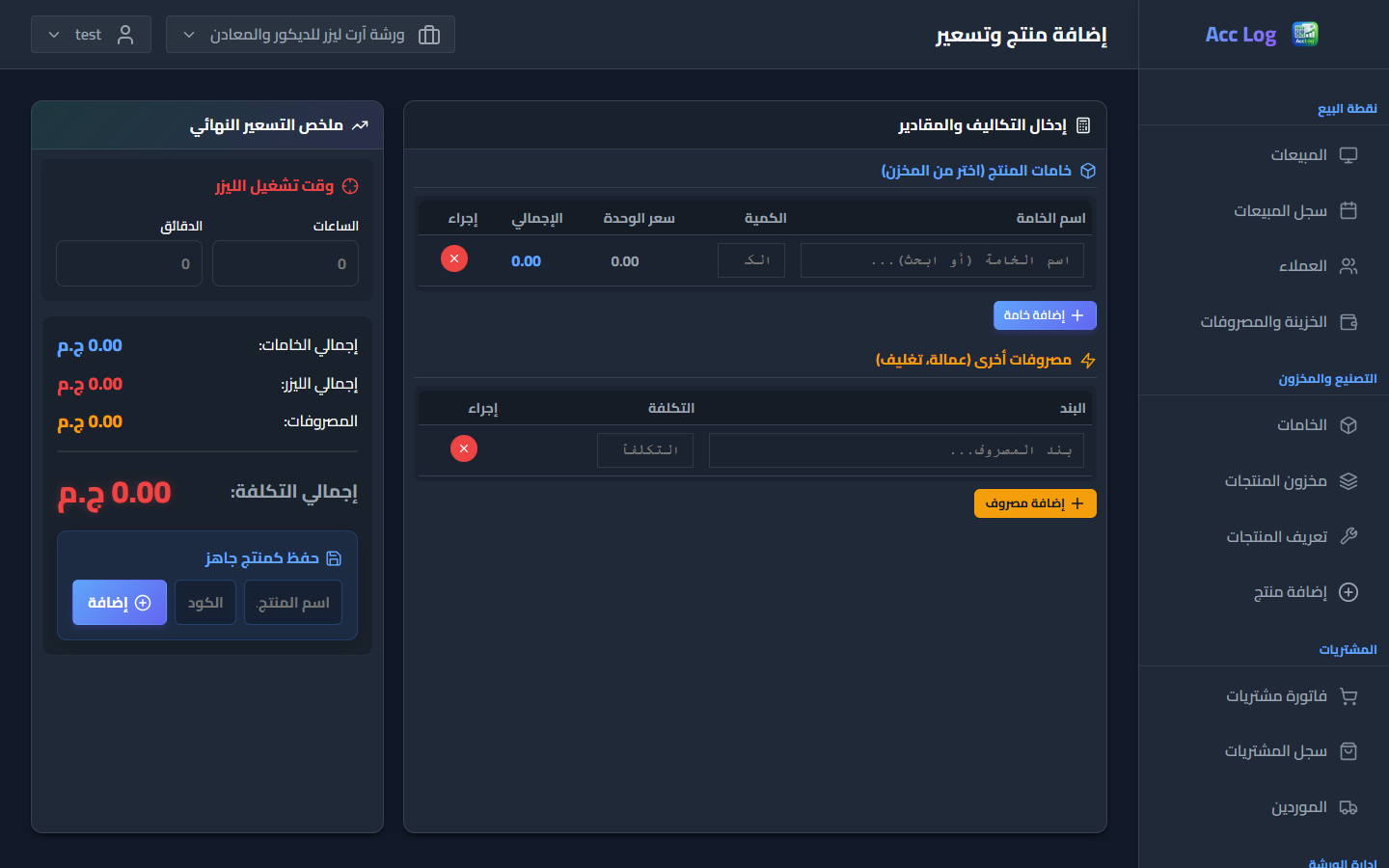Screen dimensions: 1389x868
Task: Open إضافة منتج plus-circle icon
Action: tap(1348, 592)
